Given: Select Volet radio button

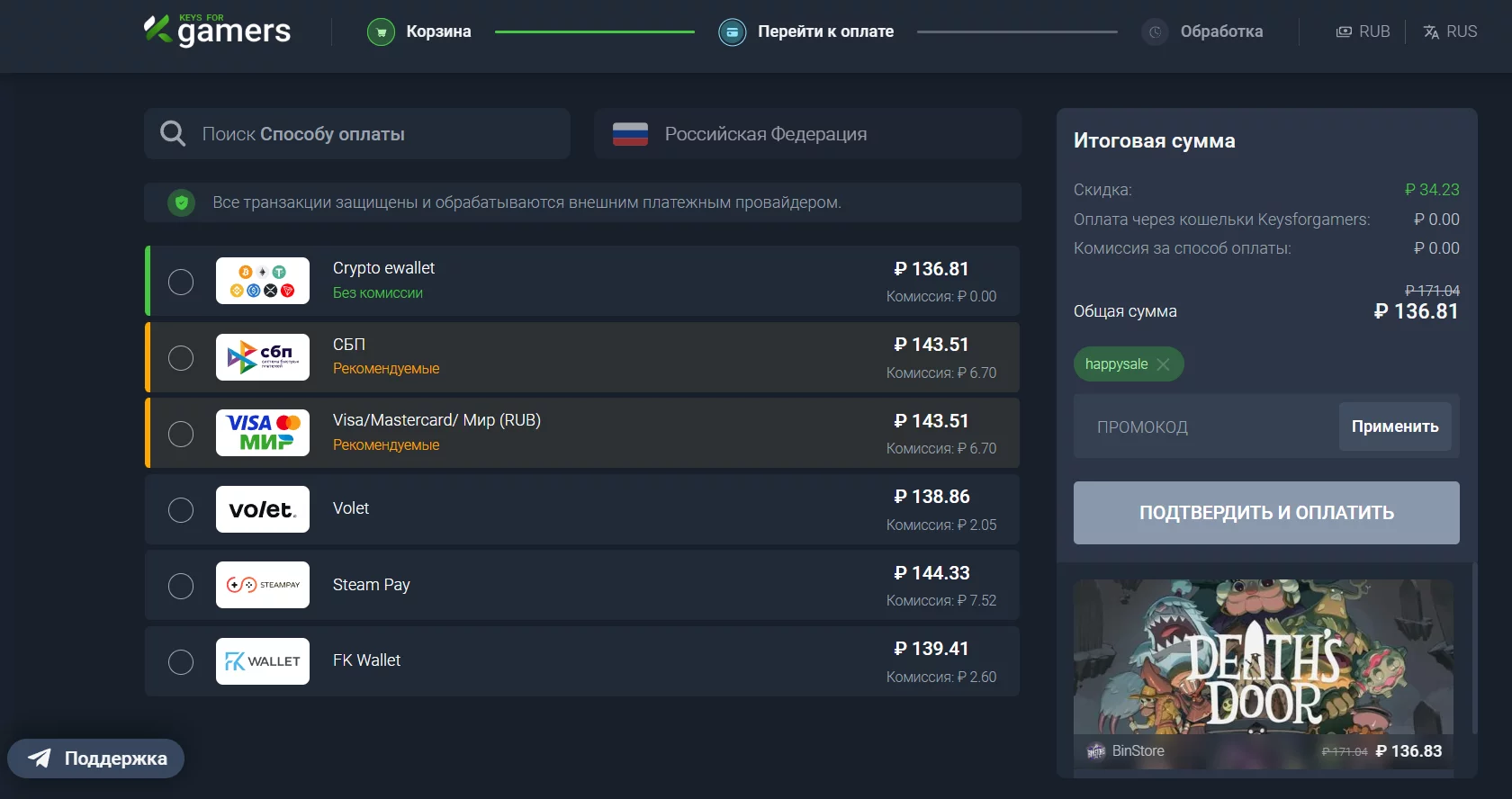Looking at the screenshot, I should [181, 510].
